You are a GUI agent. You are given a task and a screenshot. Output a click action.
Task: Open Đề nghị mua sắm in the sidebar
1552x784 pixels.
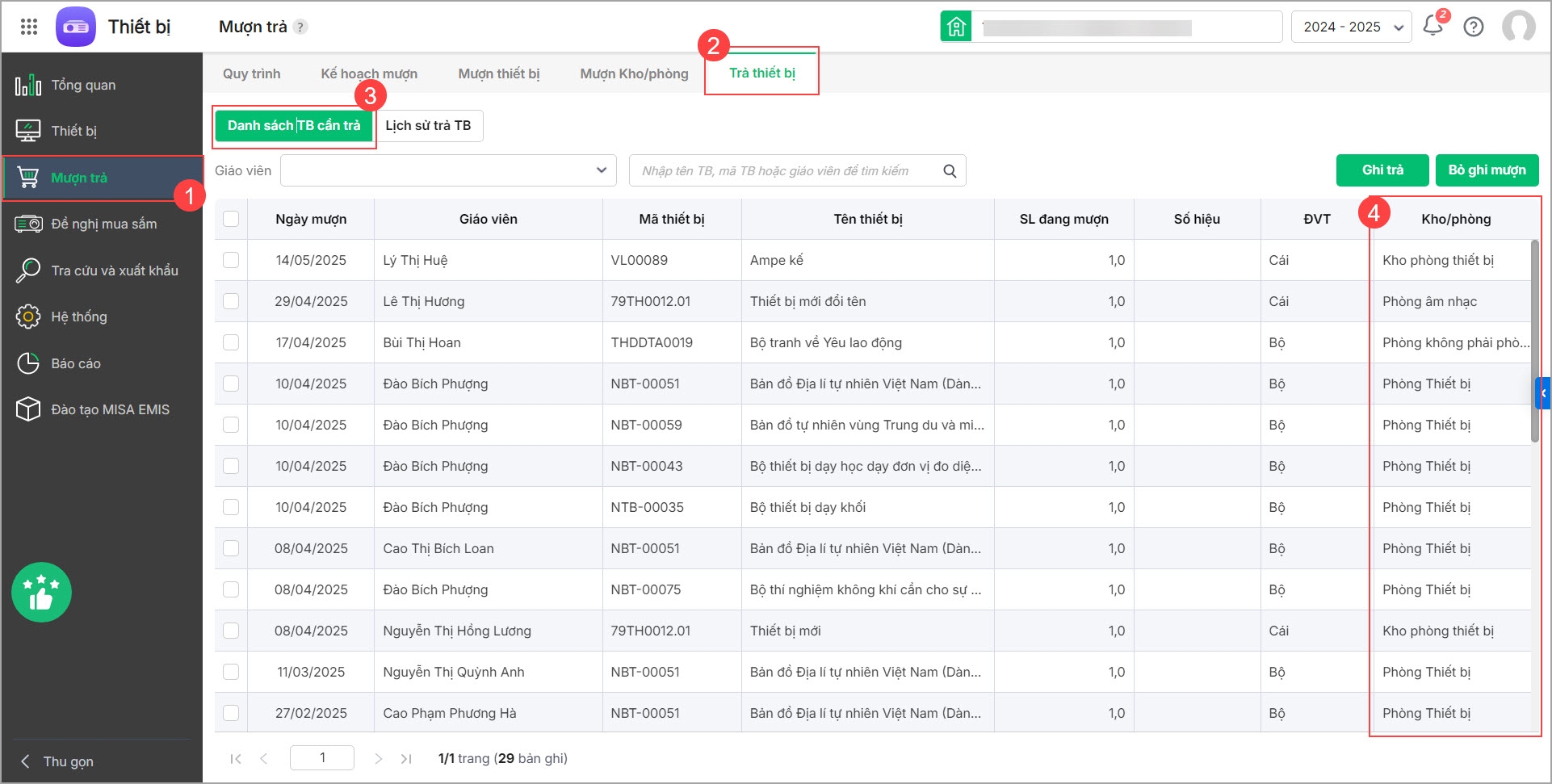[x=102, y=224]
